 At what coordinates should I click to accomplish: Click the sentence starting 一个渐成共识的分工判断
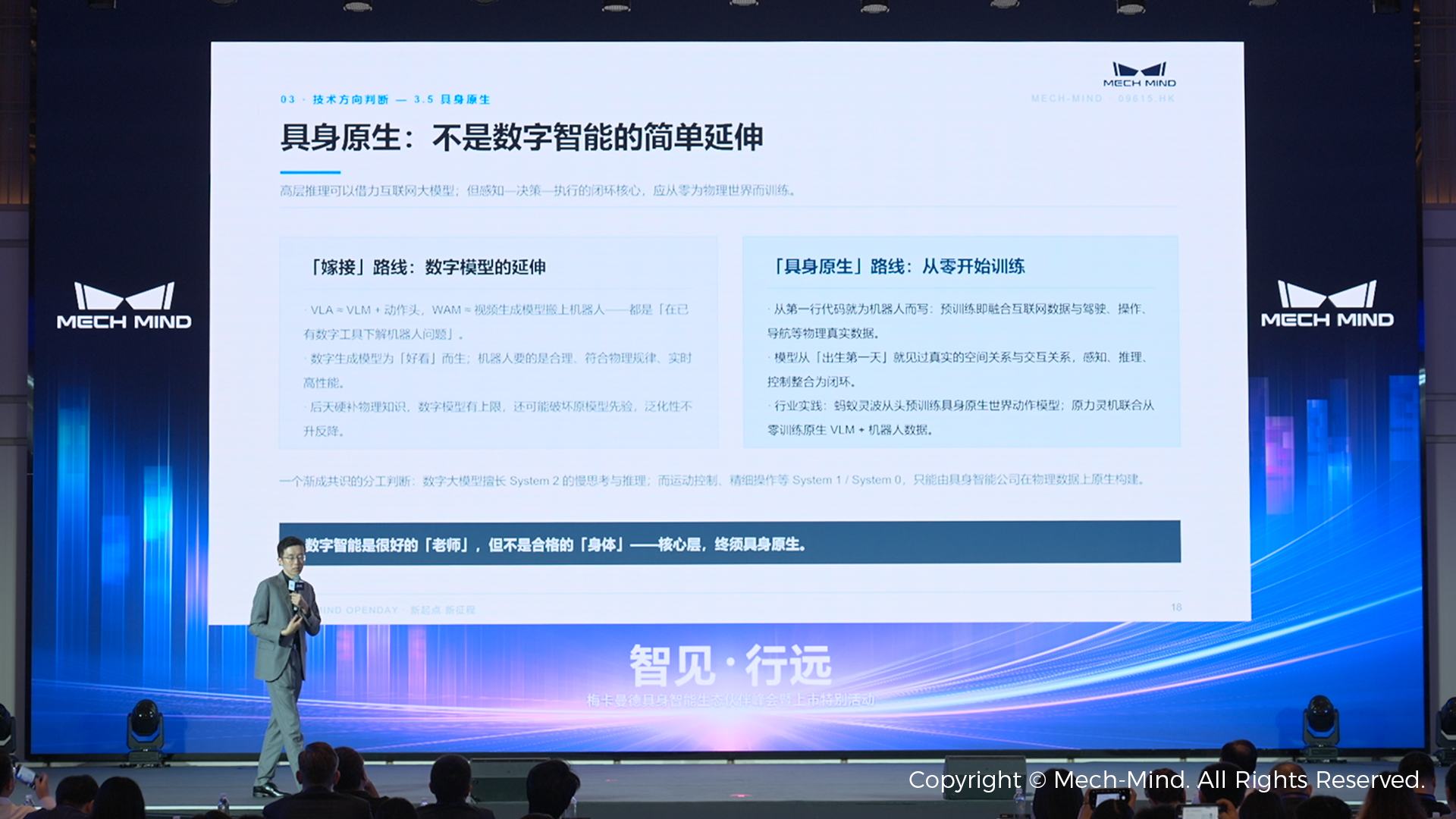pos(712,480)
